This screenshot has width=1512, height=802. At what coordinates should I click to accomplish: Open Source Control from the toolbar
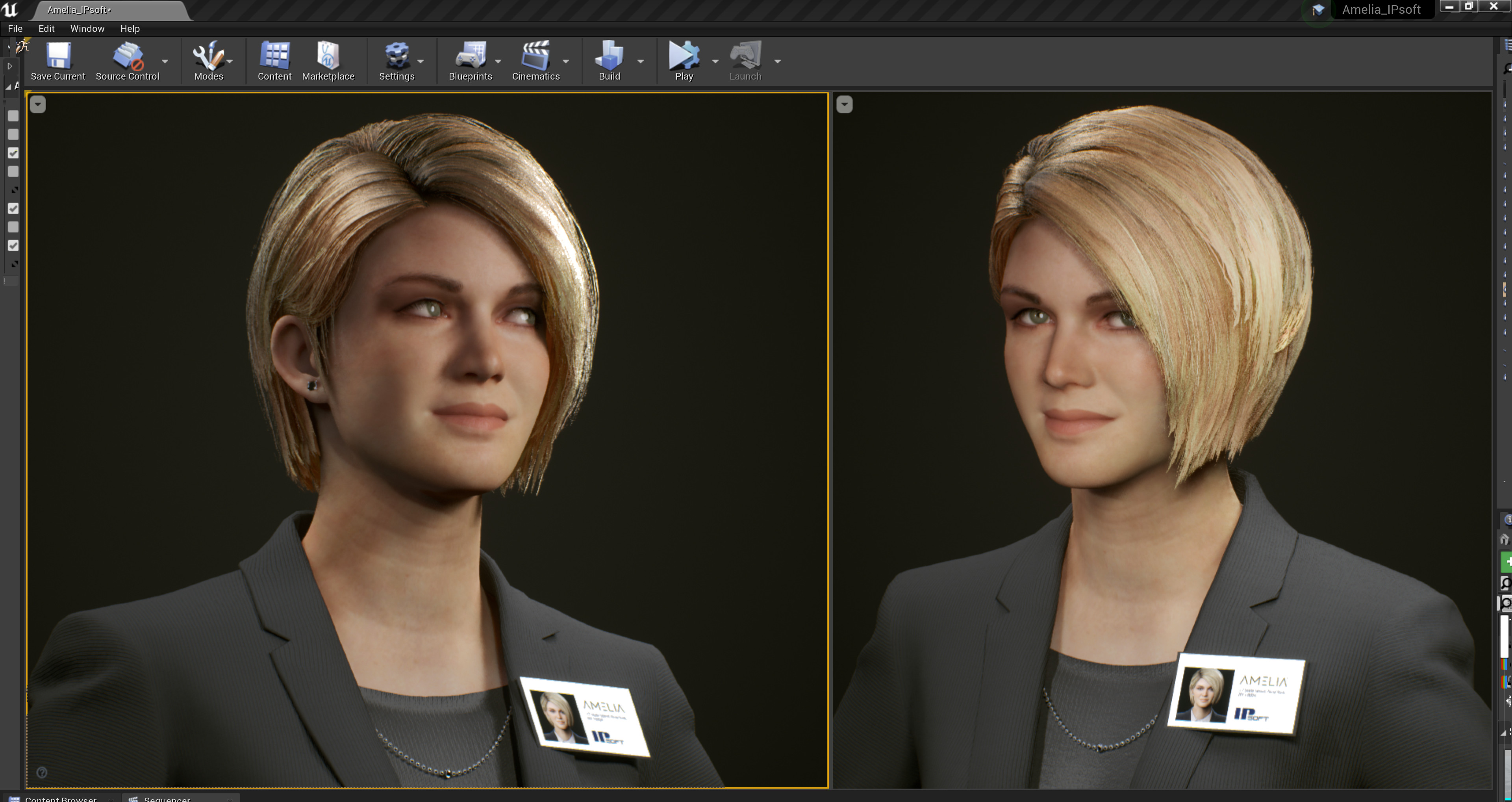pyautogui.click(x=127, y=61)
